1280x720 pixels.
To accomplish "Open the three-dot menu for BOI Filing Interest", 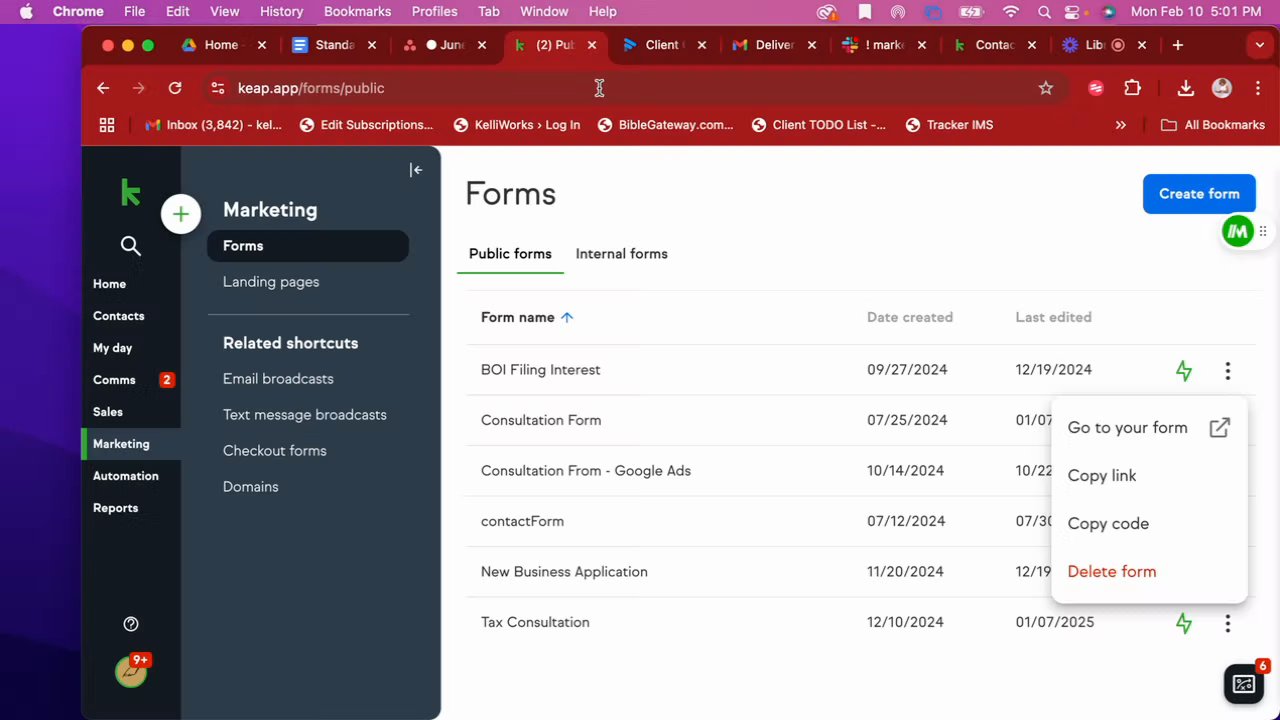I will [1228, 371].
